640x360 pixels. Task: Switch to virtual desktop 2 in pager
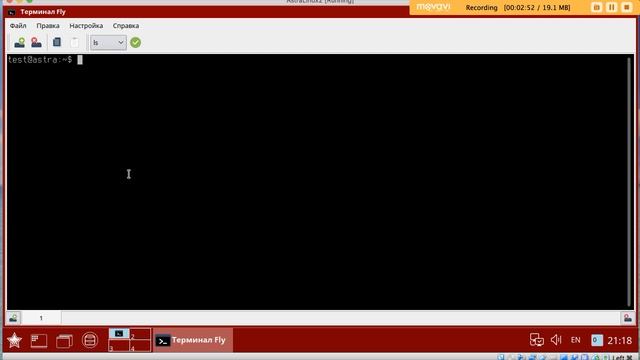pos(140,334)
